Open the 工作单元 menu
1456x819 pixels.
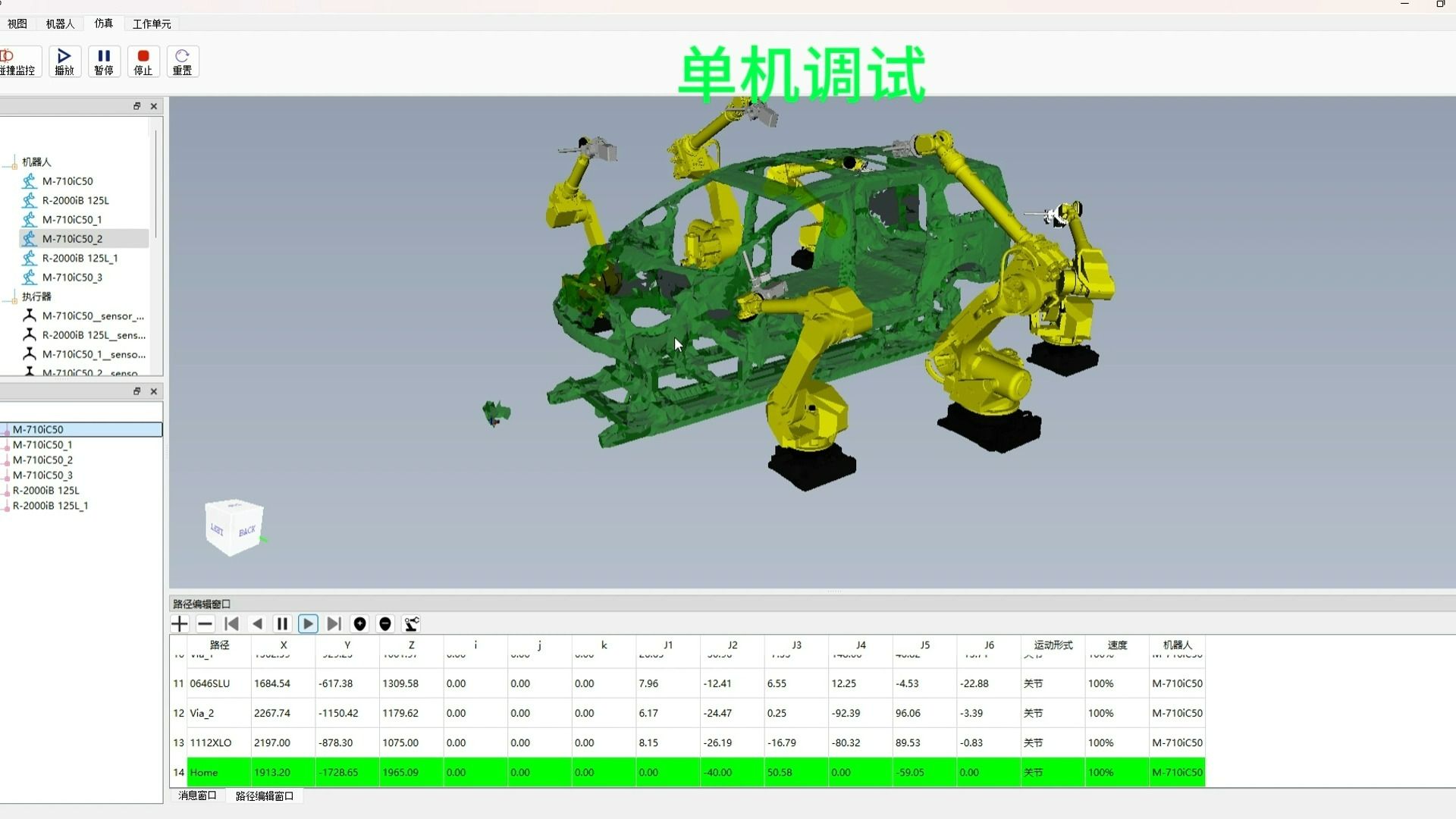(152, 24)
